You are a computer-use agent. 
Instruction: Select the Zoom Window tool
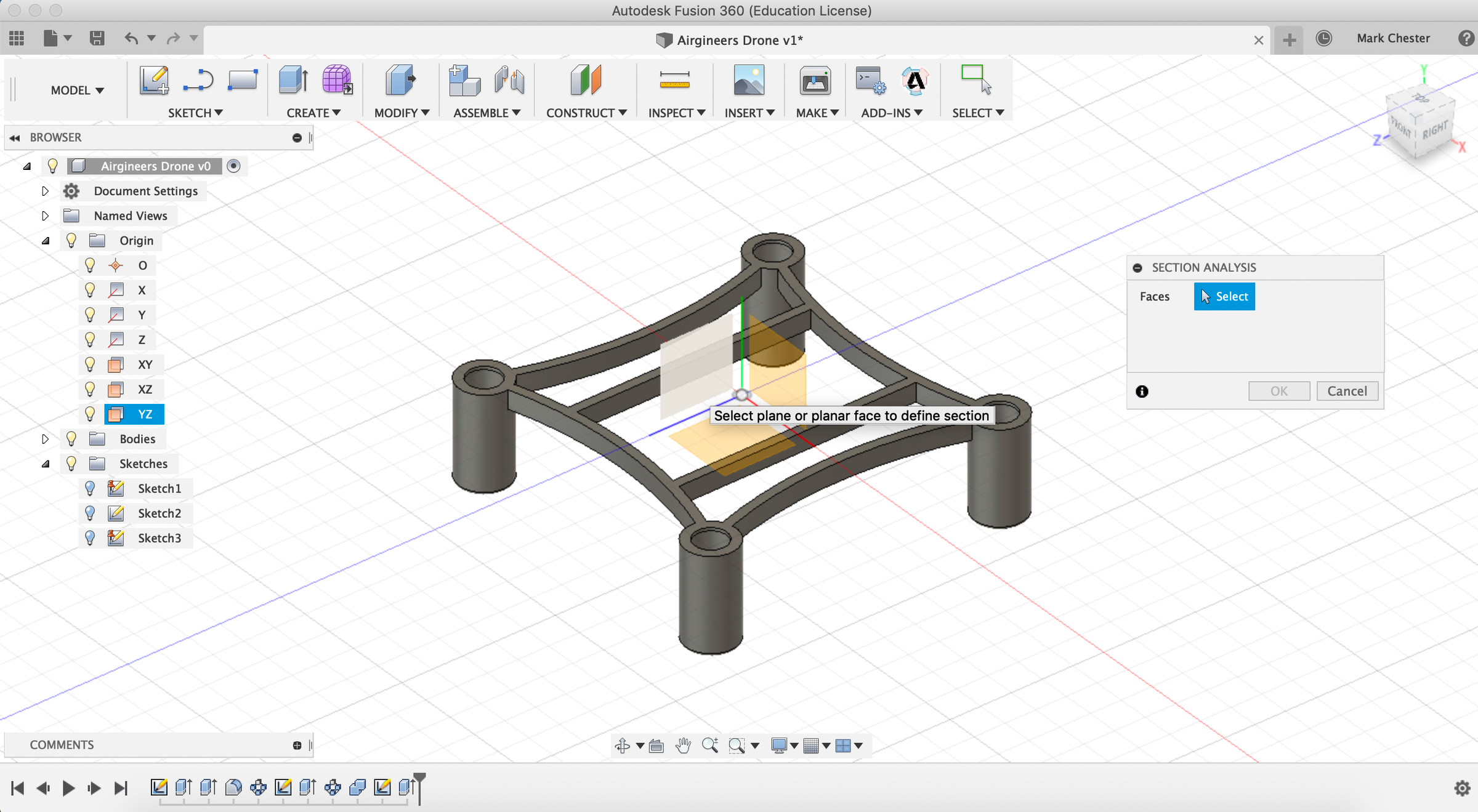click(738, 745)
